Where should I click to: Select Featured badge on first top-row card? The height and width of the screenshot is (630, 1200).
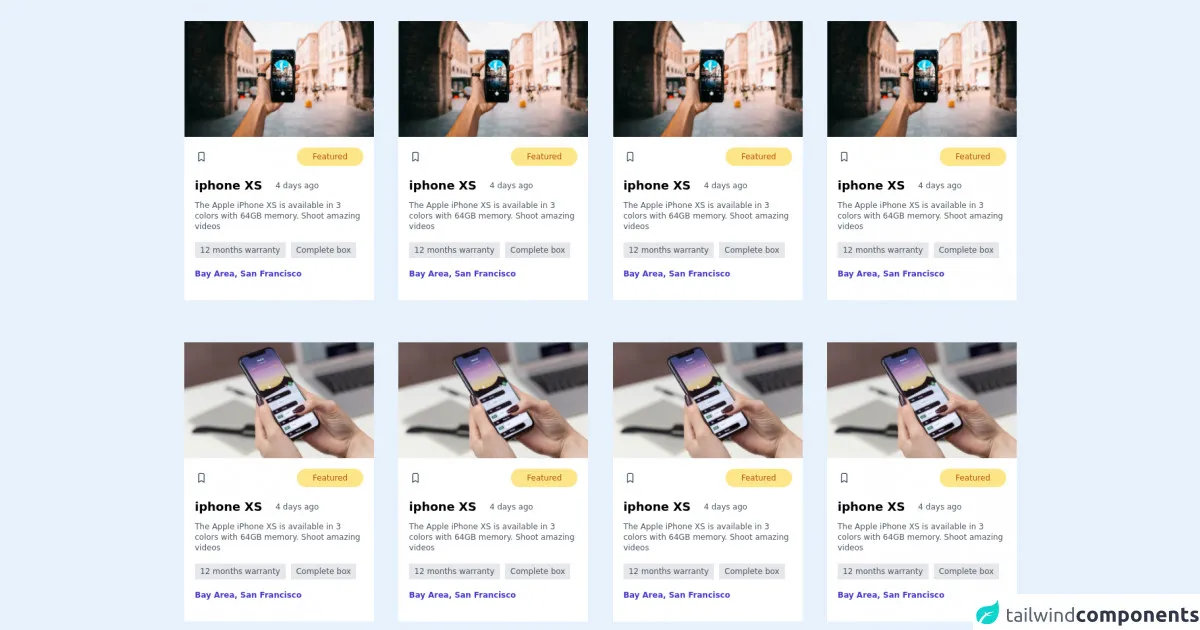tap(330, 157)
